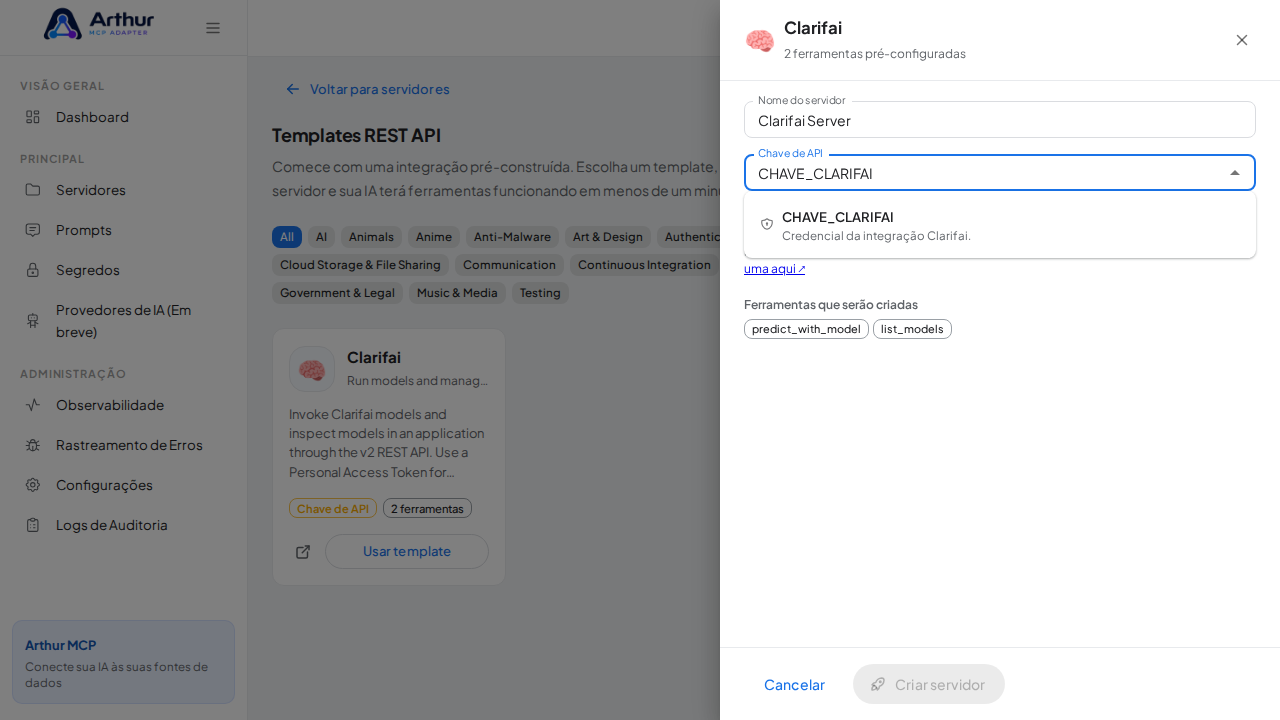Open Segredos via its padlock icon
The height and width of the screenshot is (720, 1280).
[33, 270]
